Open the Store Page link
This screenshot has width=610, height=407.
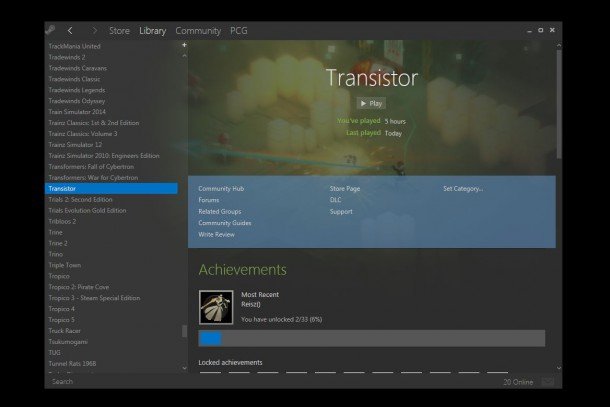pyautogui.click(x=345, y=189)
